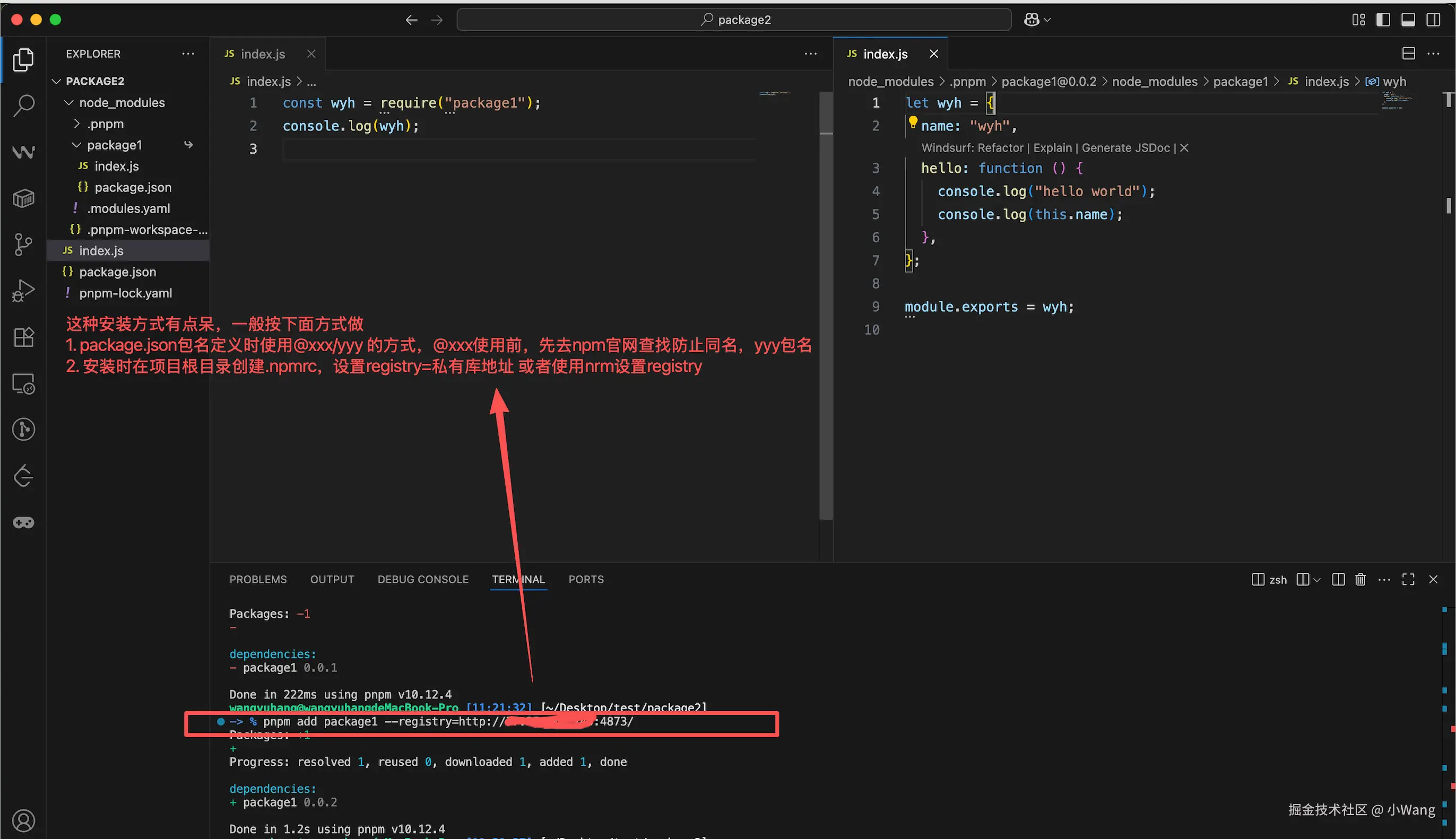Switch to the PROBLEMS panel tab
This screenshot has height=839, width=1456.
pos(258,580)
